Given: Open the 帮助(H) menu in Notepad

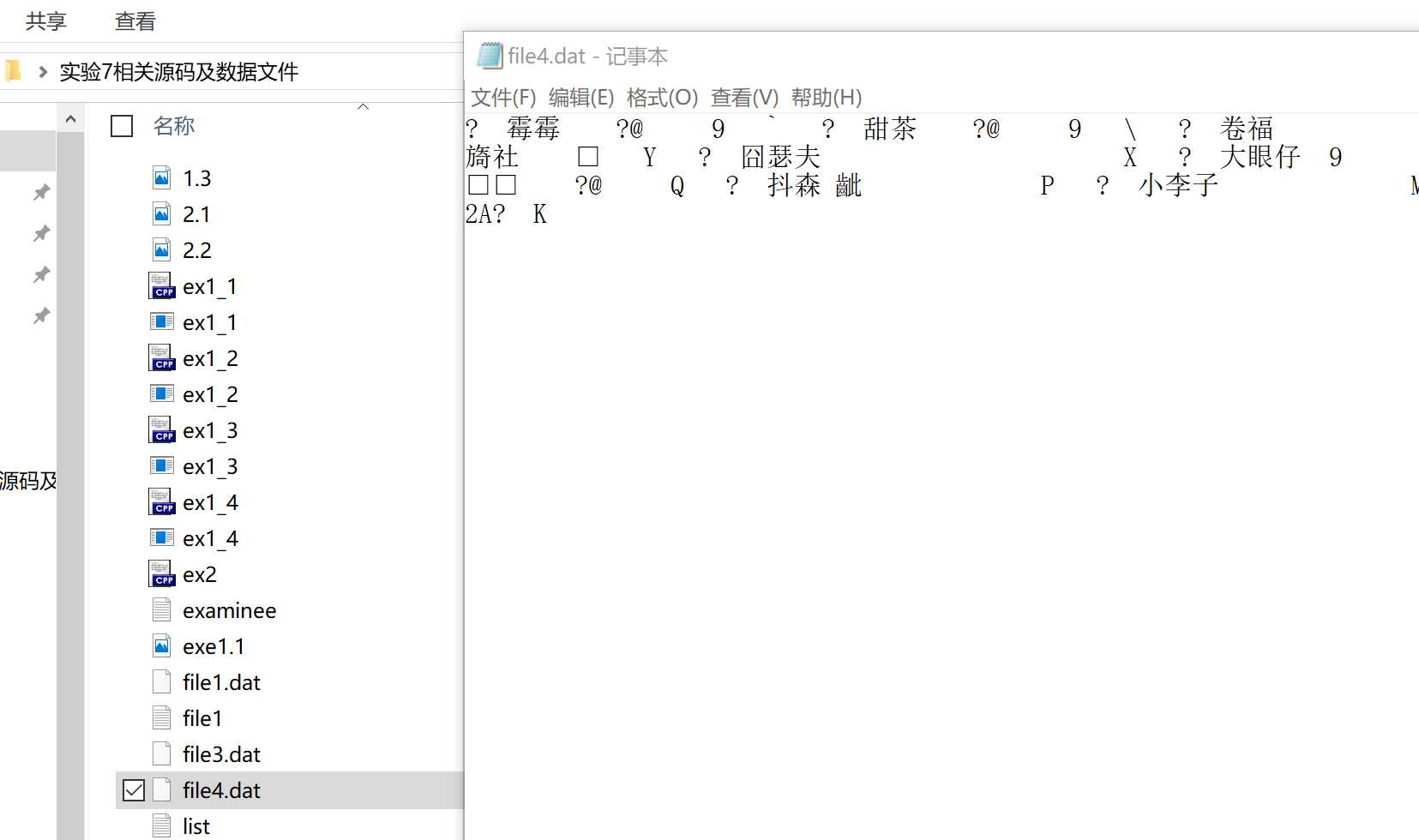Looking at the screenshot, I should pyautogui.click(x=826, y=98).
